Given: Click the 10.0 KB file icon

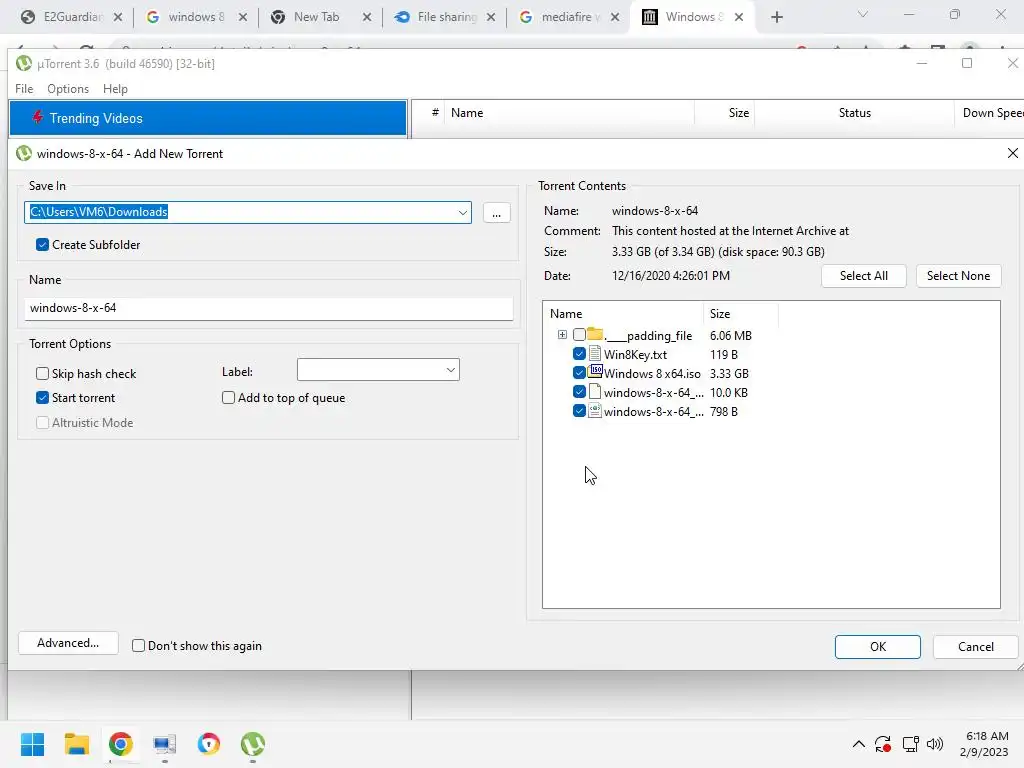Looking at the screenshot, I should pyautogui.click(x=595, y=392).
